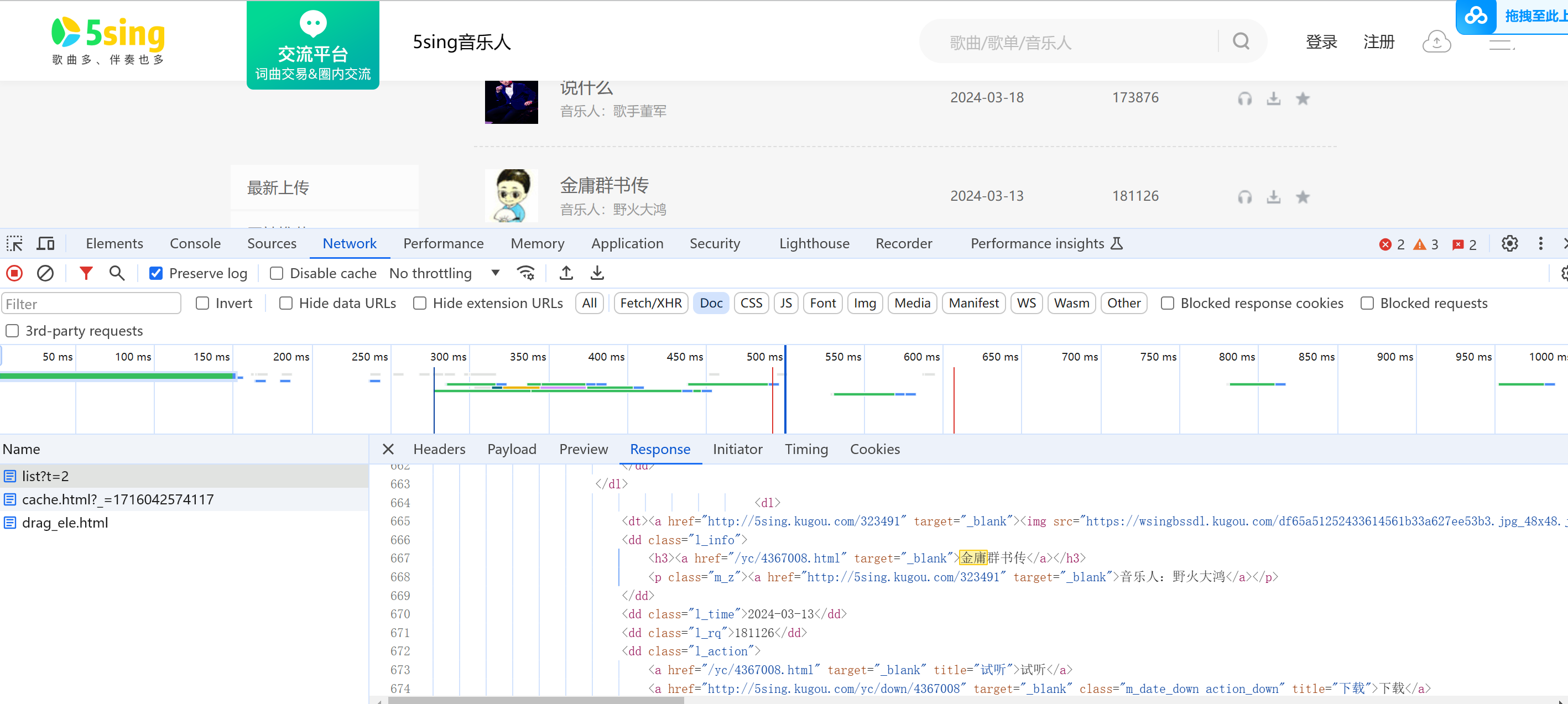This screenshot has height=704, width=1568.
Task: Open the Application tab
Action: click(x=627, y=243)
